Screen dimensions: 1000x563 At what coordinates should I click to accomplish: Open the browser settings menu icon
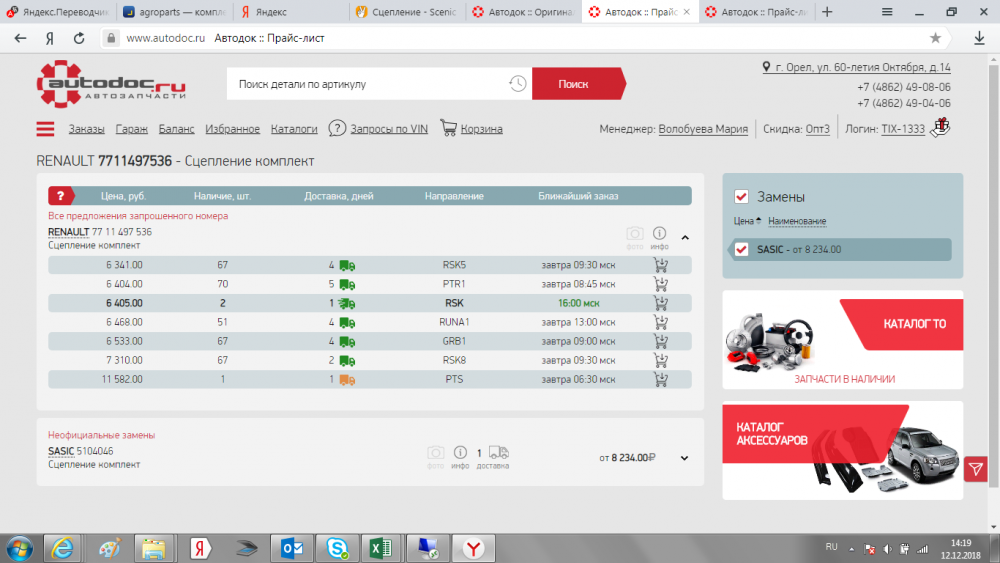click(887, 11)
